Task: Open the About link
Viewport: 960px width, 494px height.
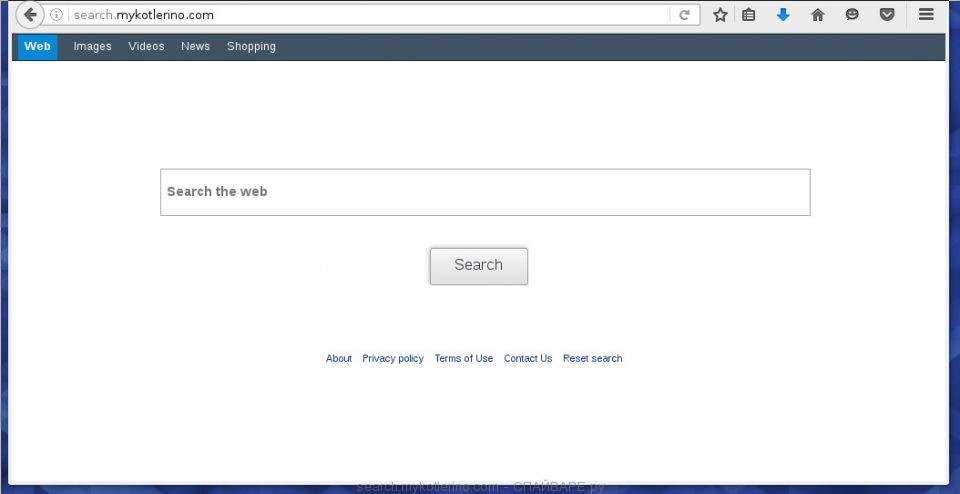Action: 339,358
